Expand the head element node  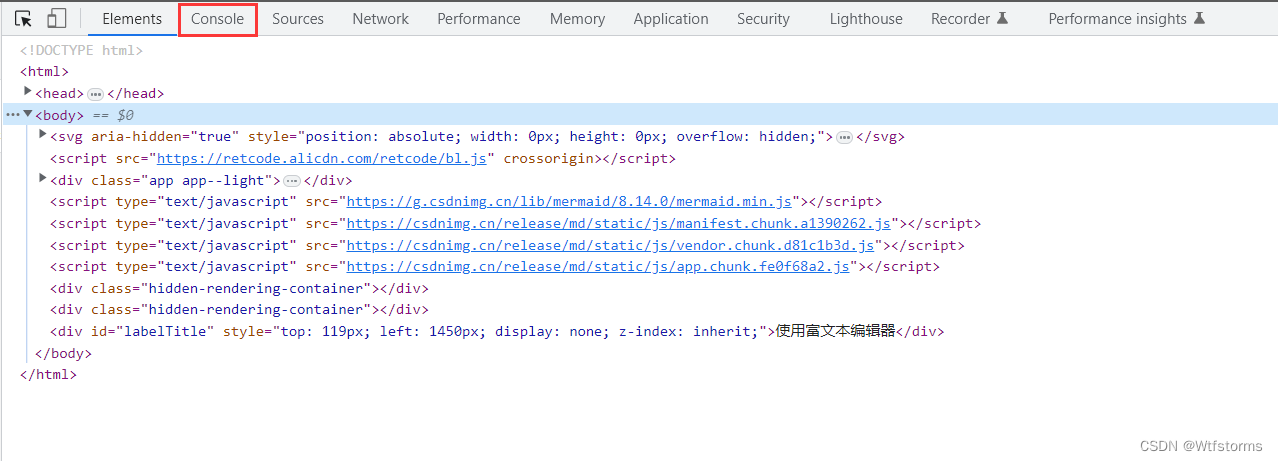pyautogui.click(x=28, y=91)
